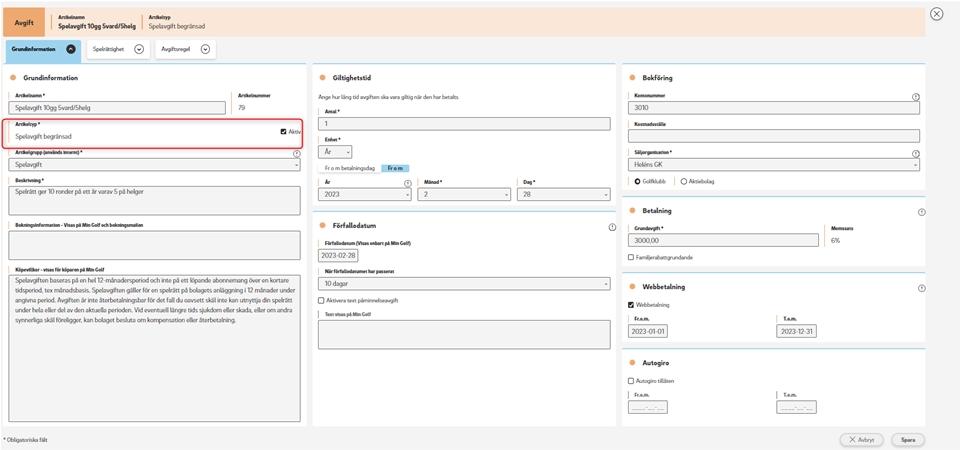The width and height of the screenshot is (960, 450).
Task: Expand the 10 dagar dropdown
Action: [463, 284]
